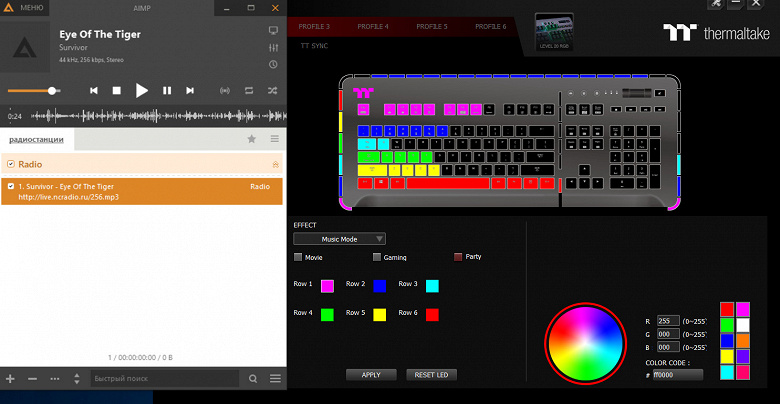Image resolution: width=780 pixels, height=404 pixels.
Task: Click the APPLY button
Action: (x=371, y=375)
